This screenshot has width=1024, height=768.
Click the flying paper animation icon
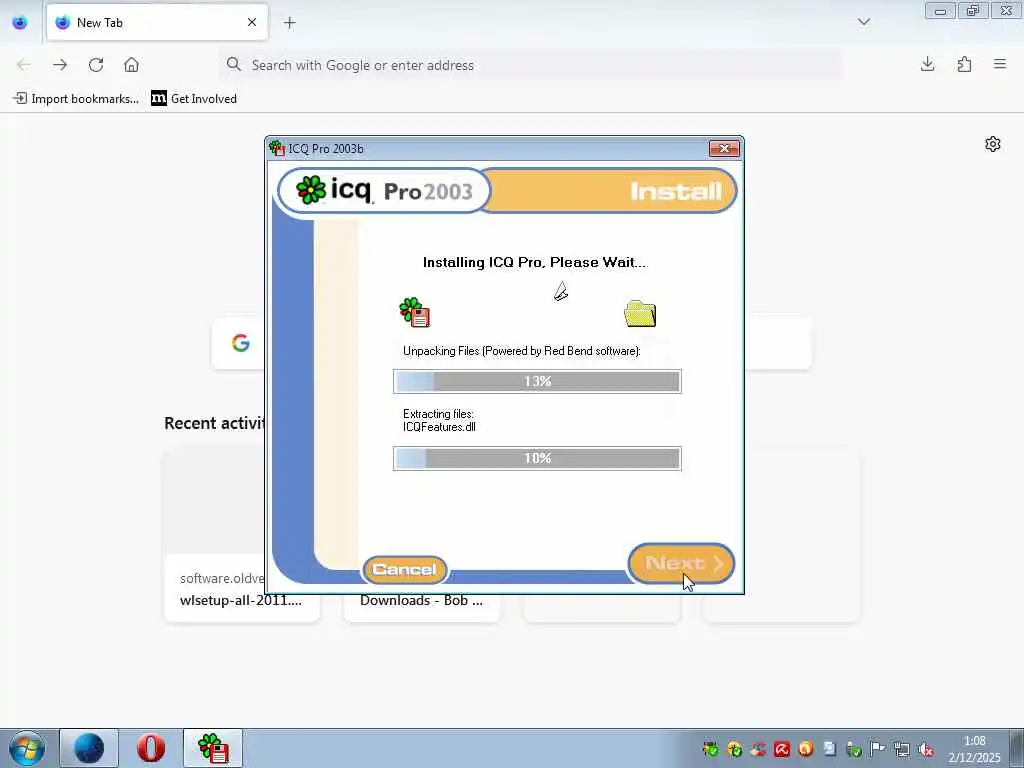(x=561, y=291)
